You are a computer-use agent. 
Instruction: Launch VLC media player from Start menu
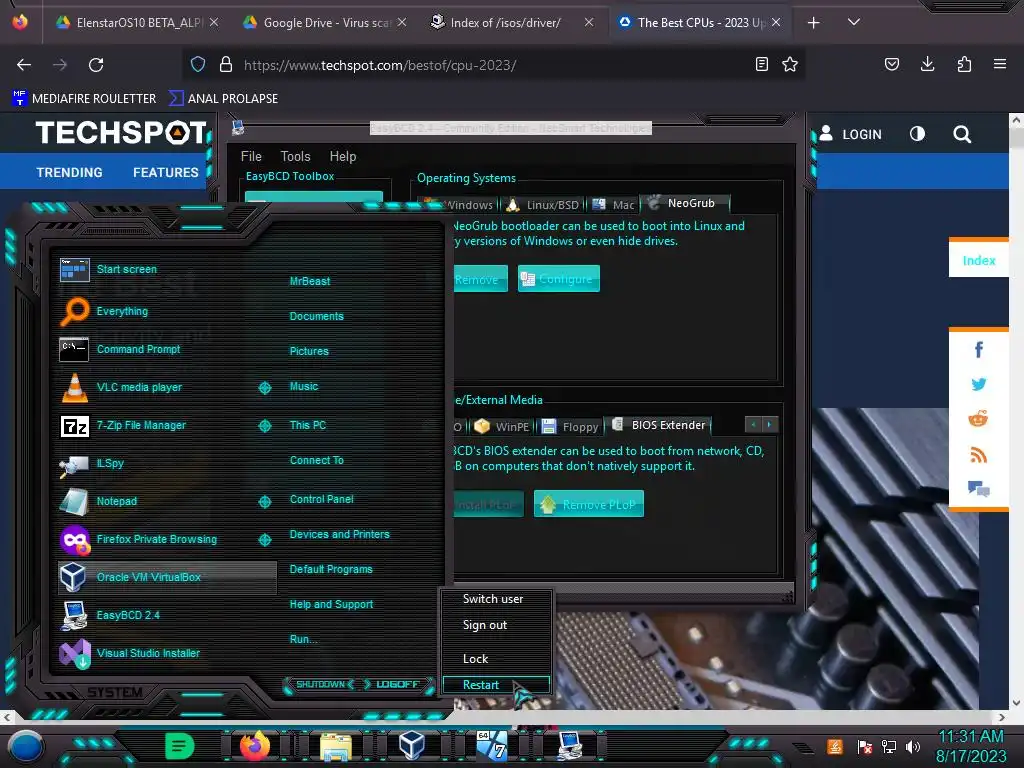coord(139,387)
